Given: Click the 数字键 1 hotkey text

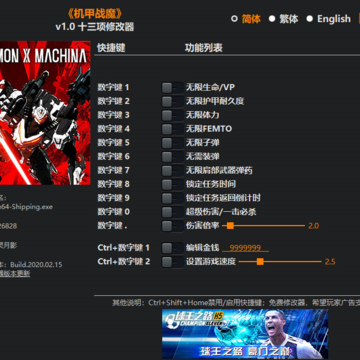Looking at the screenshot, I should [x=113, y=88].
